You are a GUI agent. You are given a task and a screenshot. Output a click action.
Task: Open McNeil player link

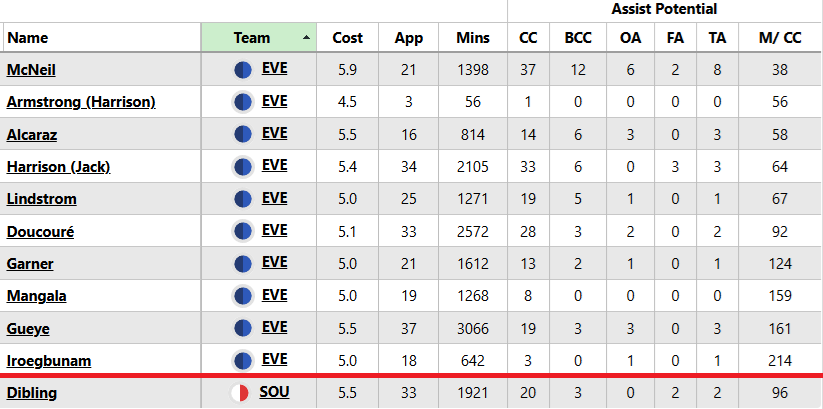[31, 69]
